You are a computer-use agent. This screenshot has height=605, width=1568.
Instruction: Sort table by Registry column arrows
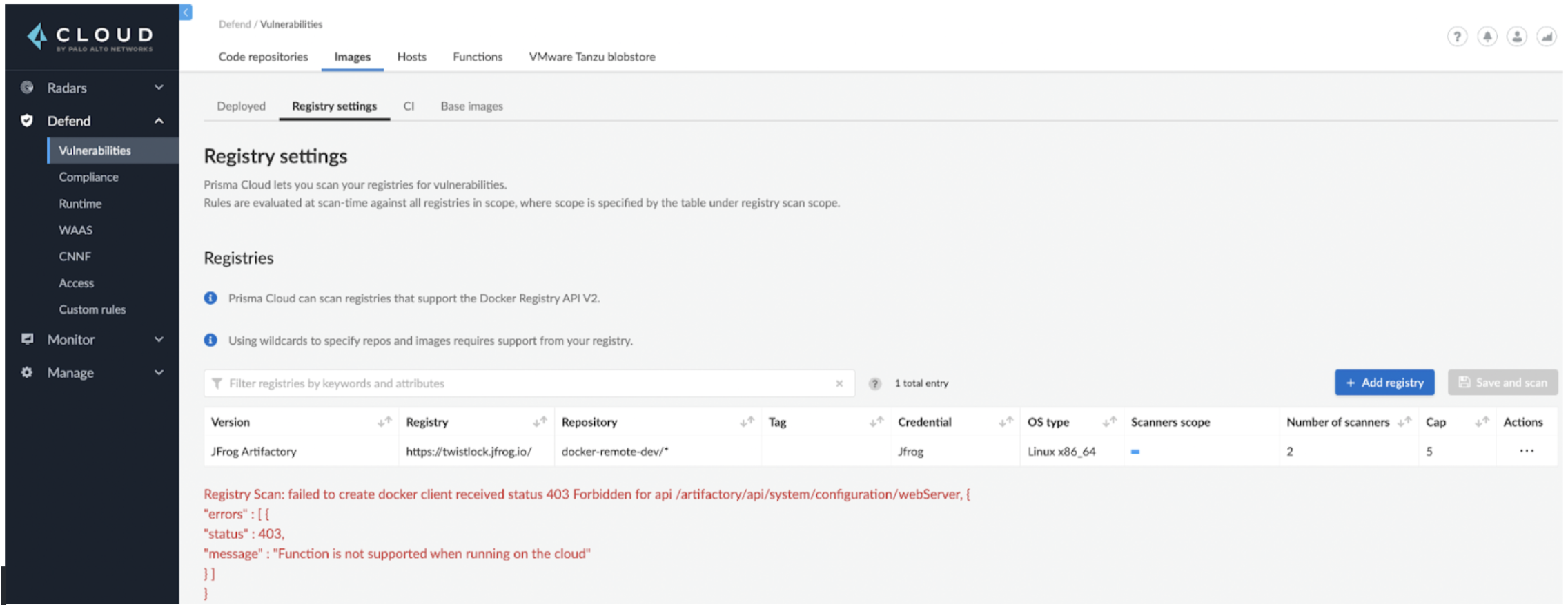pyautogui.click(x=540, y=421)
